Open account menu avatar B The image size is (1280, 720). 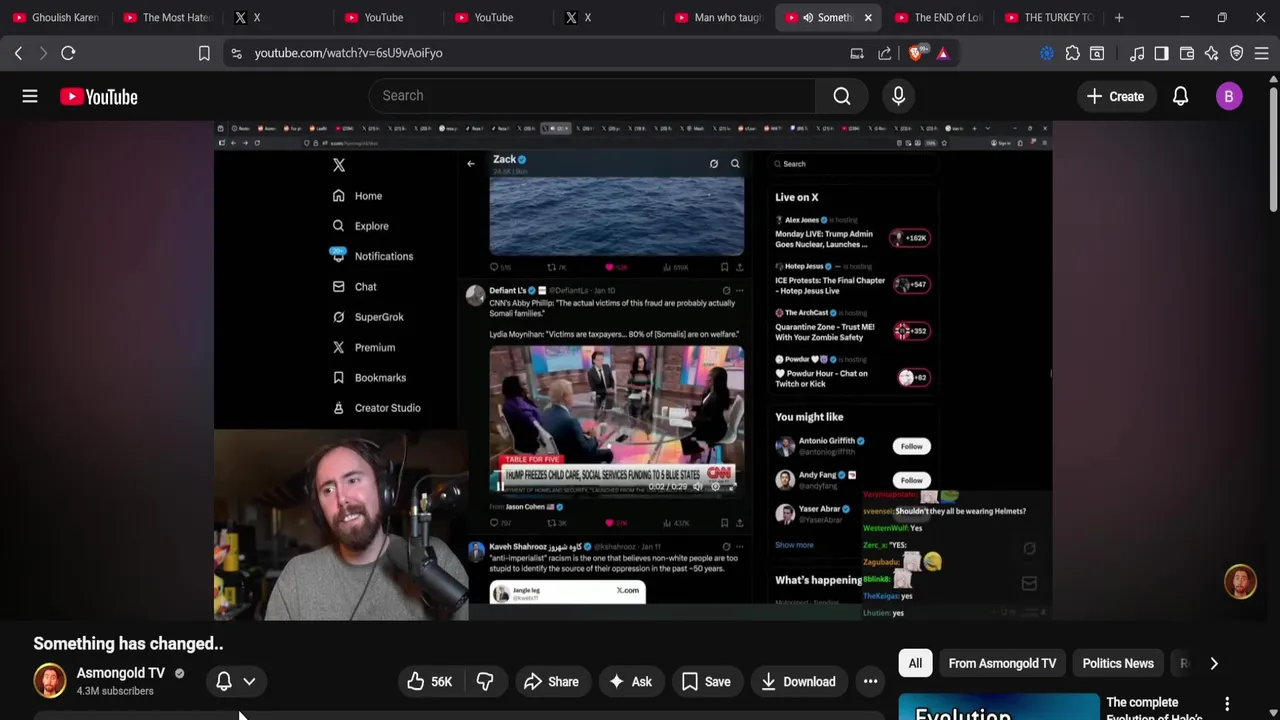click(1229, 96)
